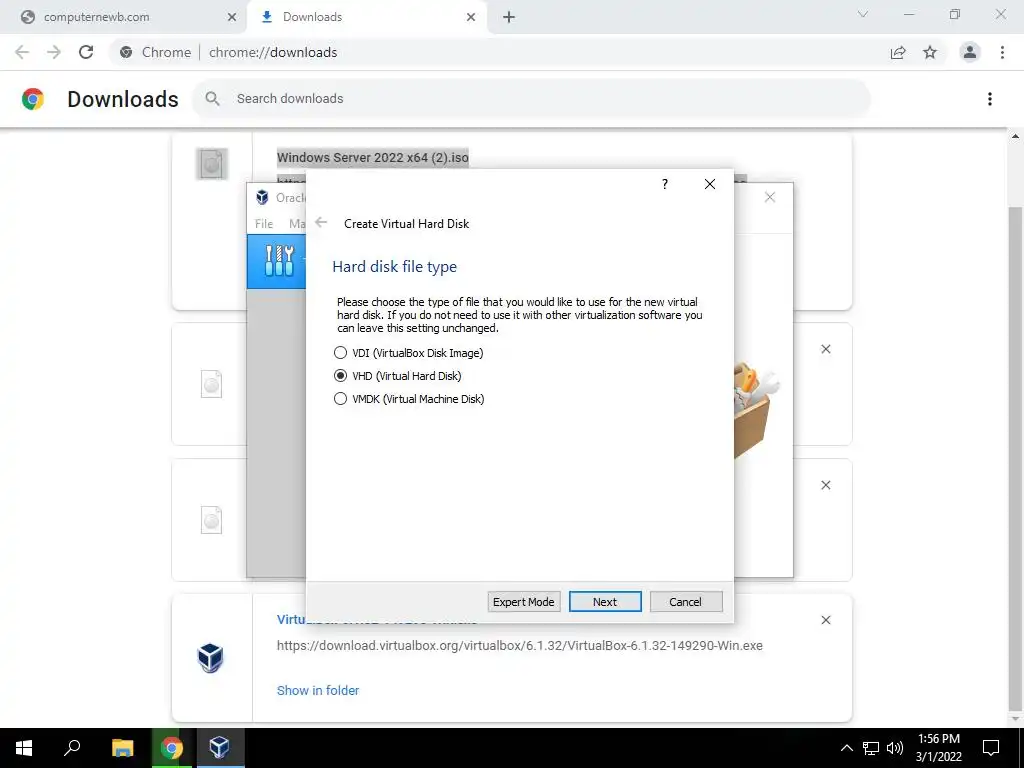Open the Downloads page more actions menu

(990, 99)
